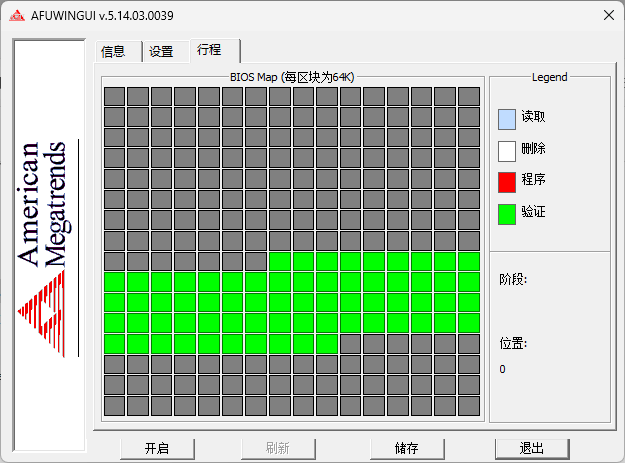Click the 储存 button
Viewport: 625px width, 463px height.
[x=407, y=449]
